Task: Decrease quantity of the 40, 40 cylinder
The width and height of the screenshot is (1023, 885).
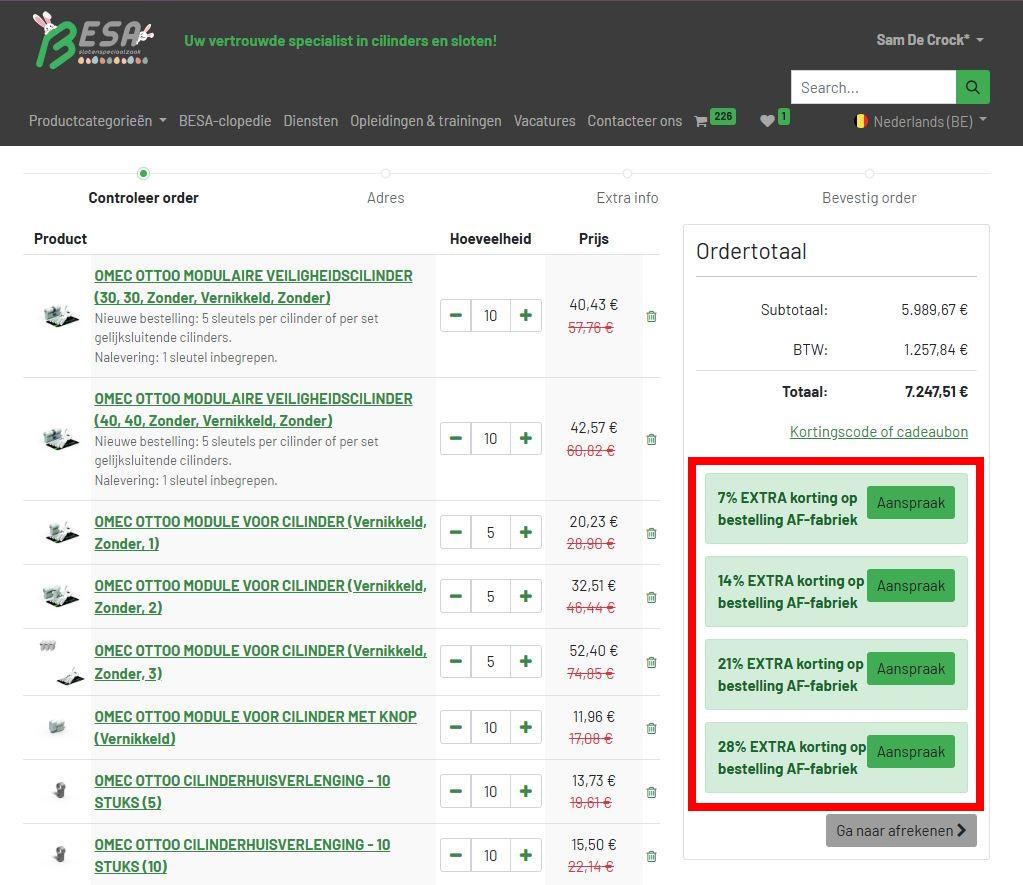Action: coord(456,438)
